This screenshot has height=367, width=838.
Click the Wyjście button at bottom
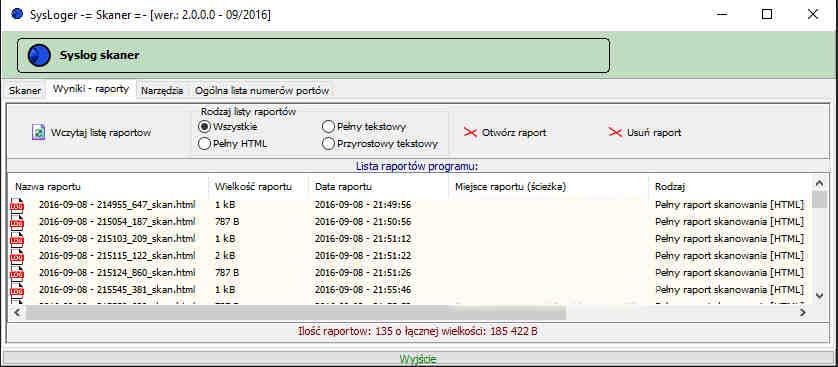[418, 359]
